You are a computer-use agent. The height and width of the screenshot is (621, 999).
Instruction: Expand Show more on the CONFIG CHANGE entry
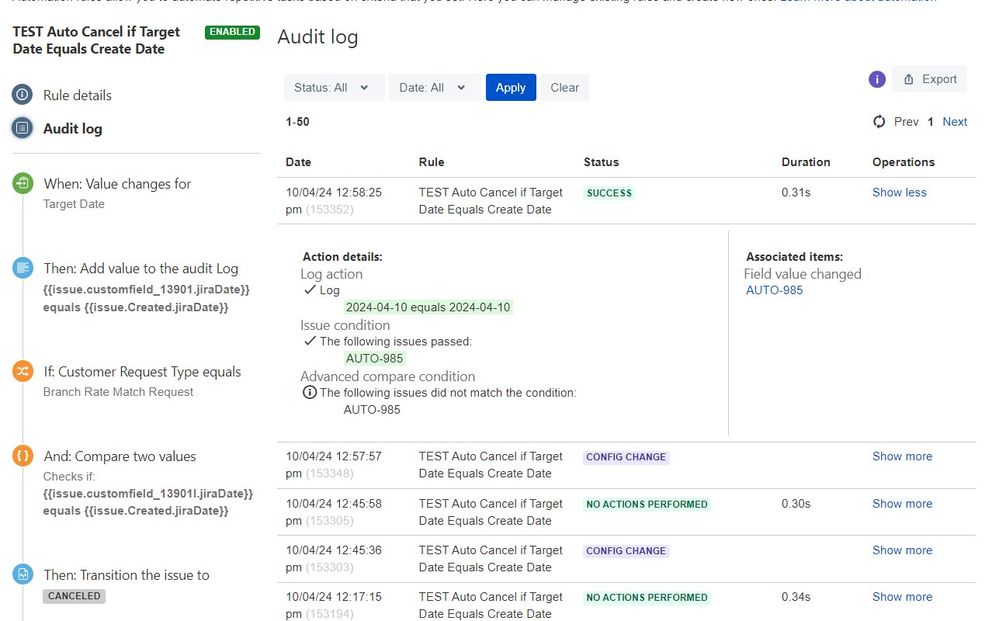pyautogui.click(x=901, y=456)
